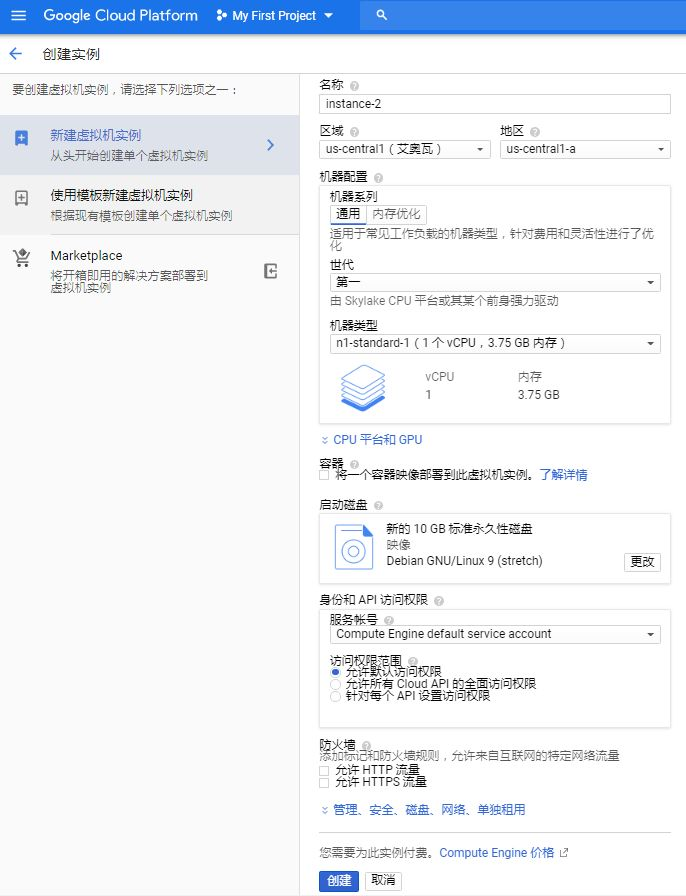
Task: Click the help icon beside 机器配置
Action: coord(378,178)
